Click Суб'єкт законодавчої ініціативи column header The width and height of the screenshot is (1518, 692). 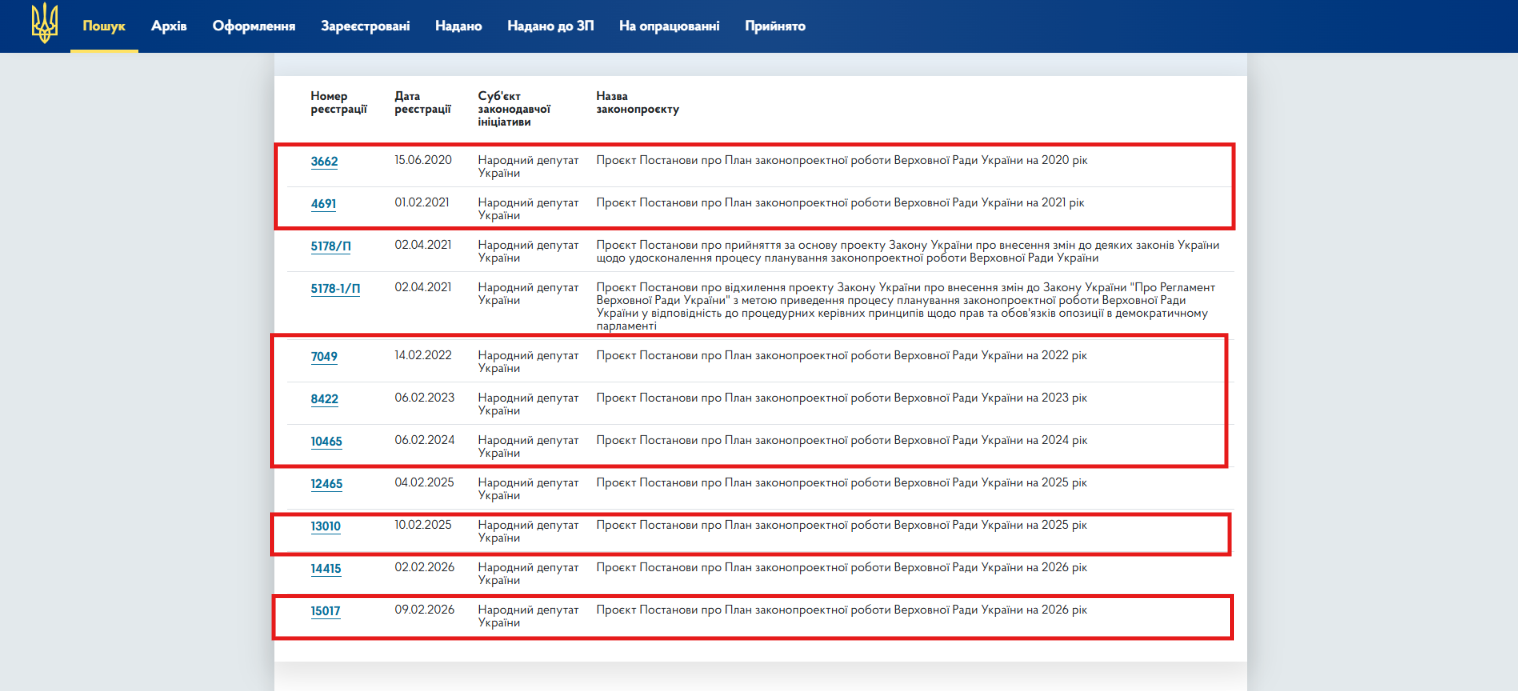point(515,109)
